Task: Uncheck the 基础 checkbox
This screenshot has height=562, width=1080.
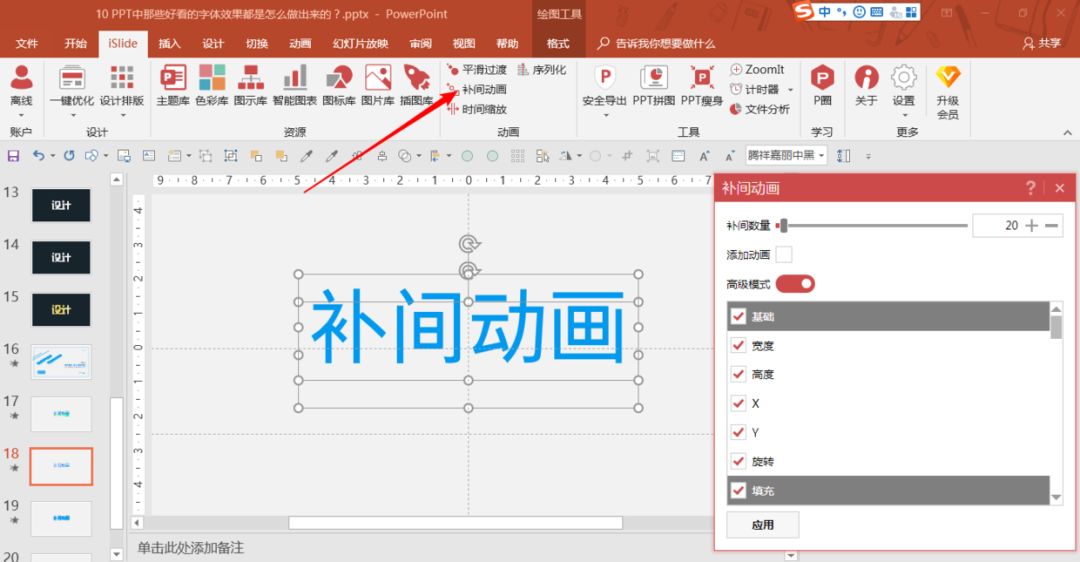Action: [x=738, y=317]
